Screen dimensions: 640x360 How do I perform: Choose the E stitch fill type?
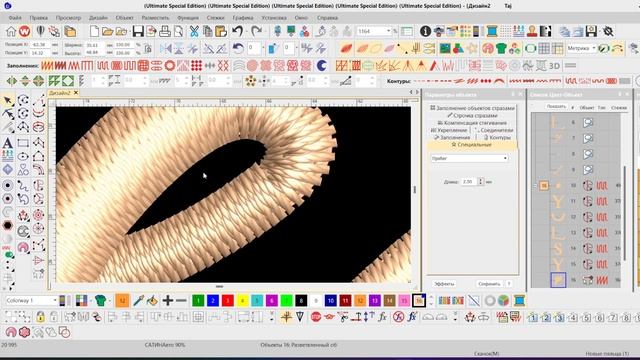(x=87, y=65)
